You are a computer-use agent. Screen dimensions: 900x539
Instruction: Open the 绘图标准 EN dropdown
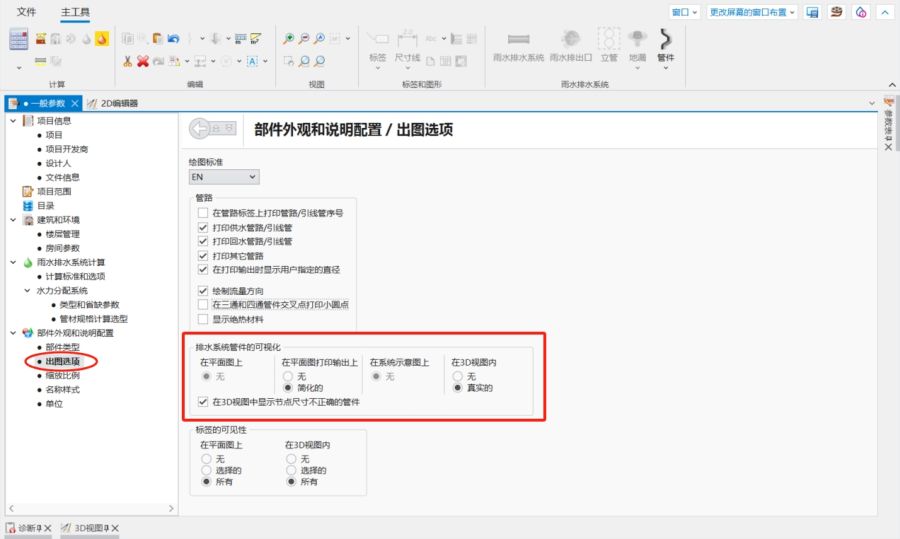[224, 177]
